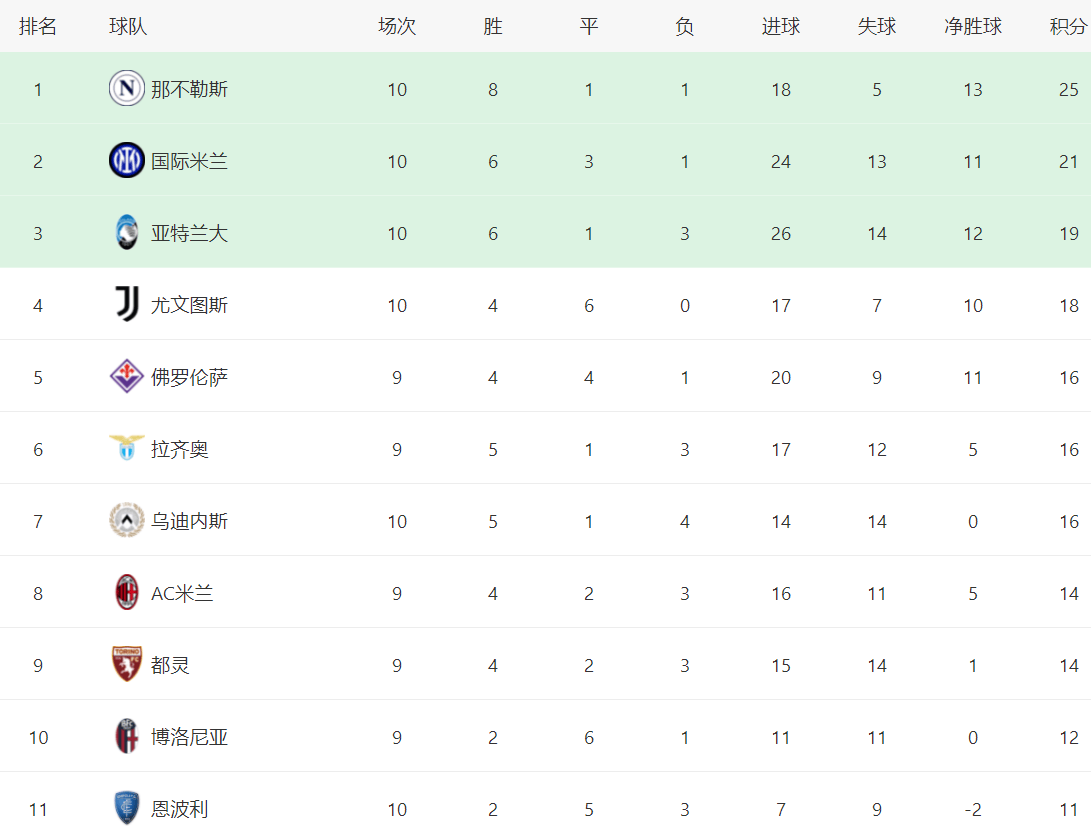Click the Torino bull crest
This screenshot has width=1091, height=839.
click(x=127, y=664)
